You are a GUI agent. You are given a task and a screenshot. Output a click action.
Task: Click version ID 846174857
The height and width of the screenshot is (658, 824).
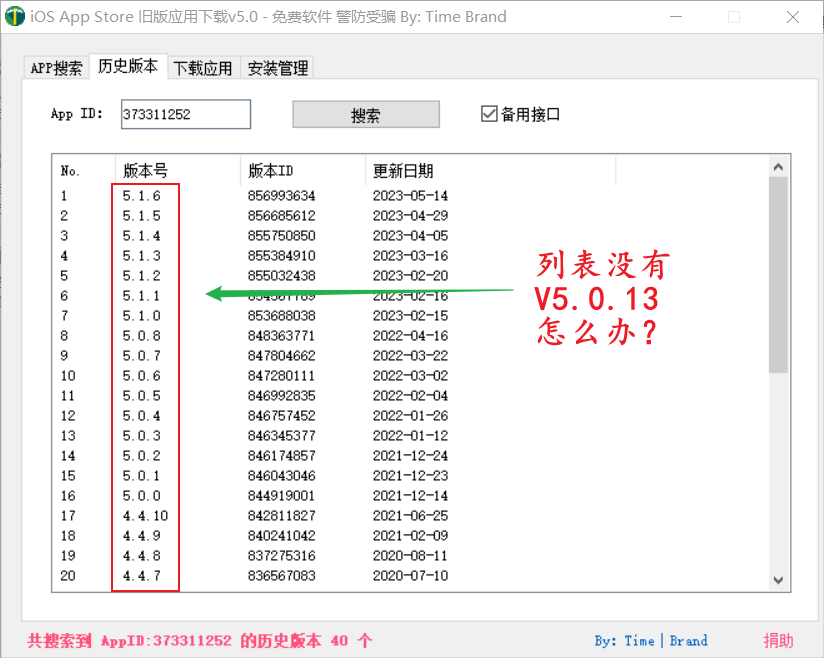pyautogui.click(x=282, y=455)
